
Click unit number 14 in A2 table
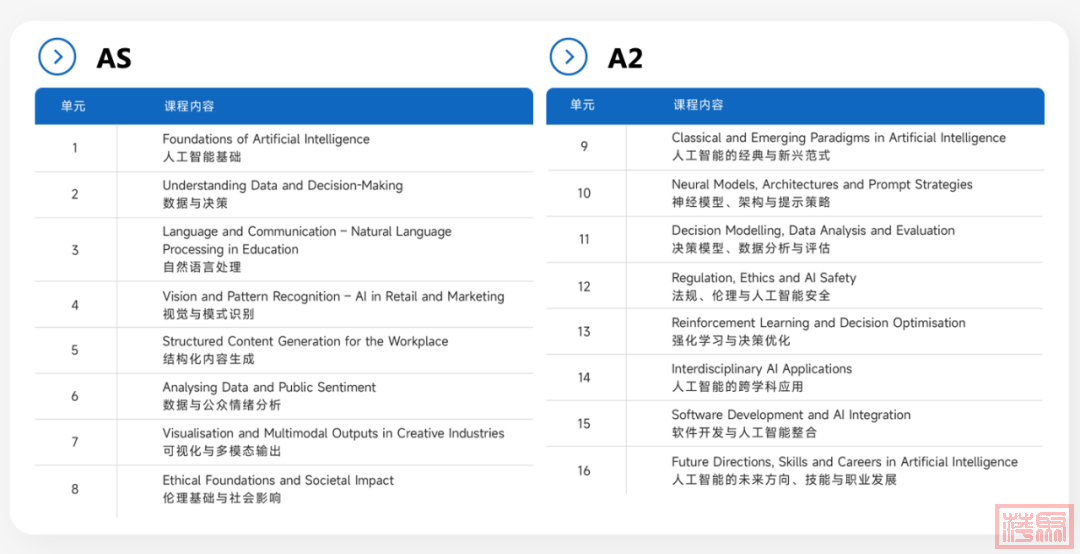click(x=584, y=378)
